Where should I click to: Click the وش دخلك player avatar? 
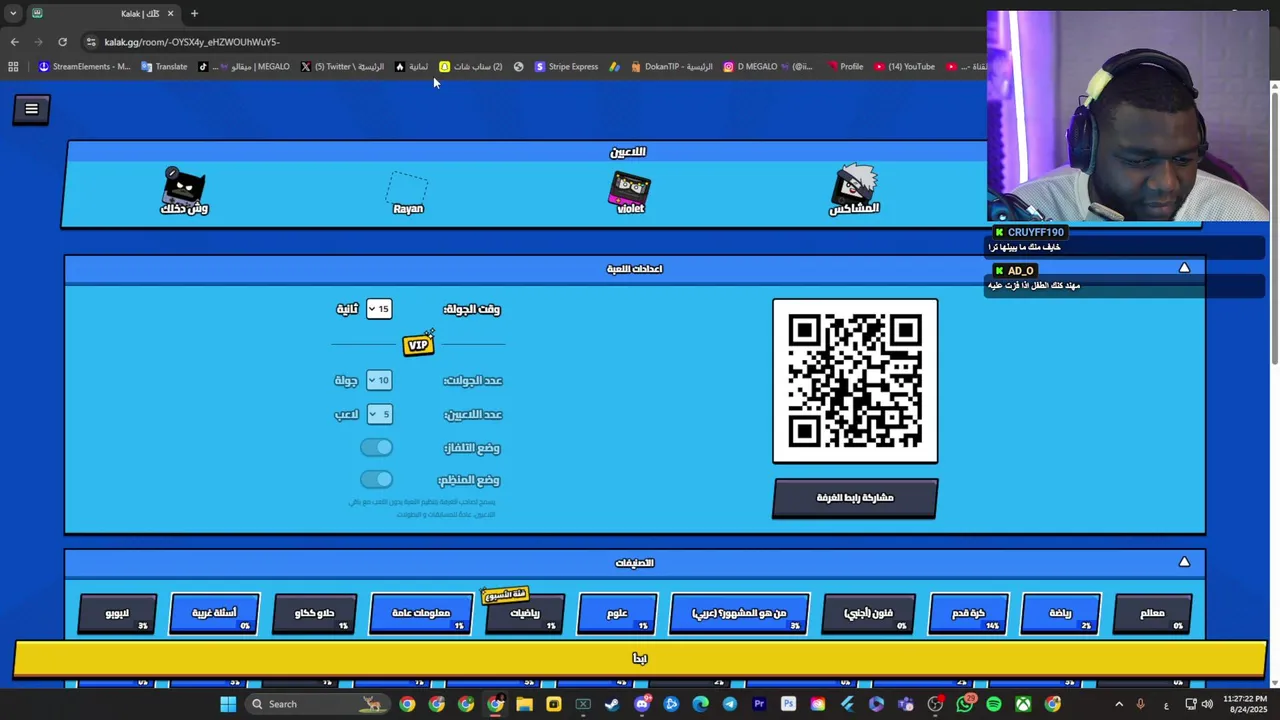(184, 190)
